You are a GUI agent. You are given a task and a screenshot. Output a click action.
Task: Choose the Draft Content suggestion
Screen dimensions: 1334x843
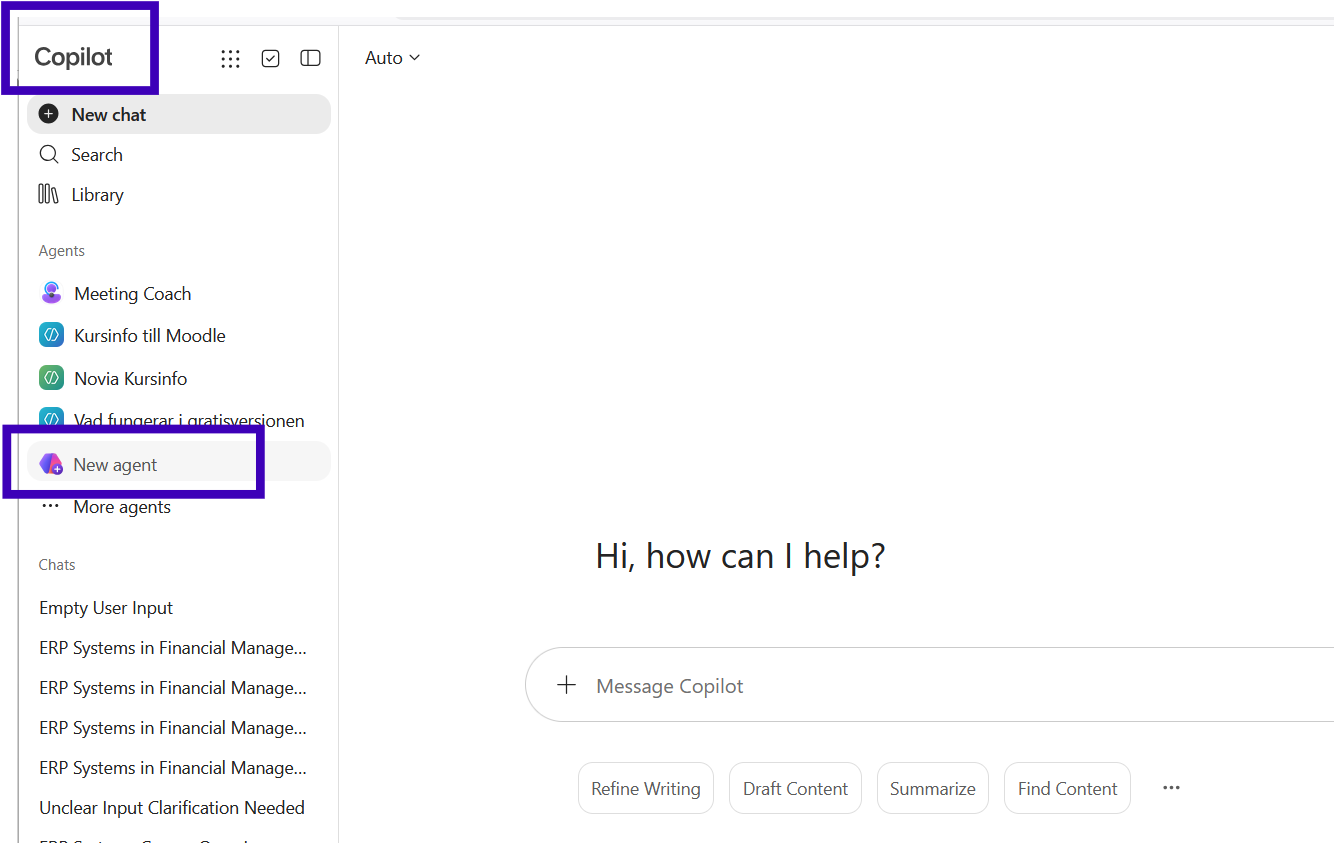795,789
